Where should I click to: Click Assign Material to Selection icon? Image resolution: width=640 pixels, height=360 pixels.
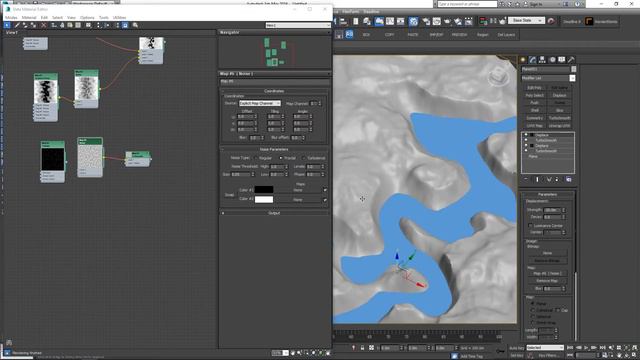pos(33,25)
